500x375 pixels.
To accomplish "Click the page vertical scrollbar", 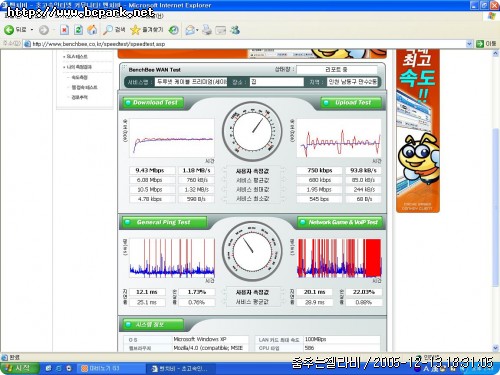I will click(496, 200).
